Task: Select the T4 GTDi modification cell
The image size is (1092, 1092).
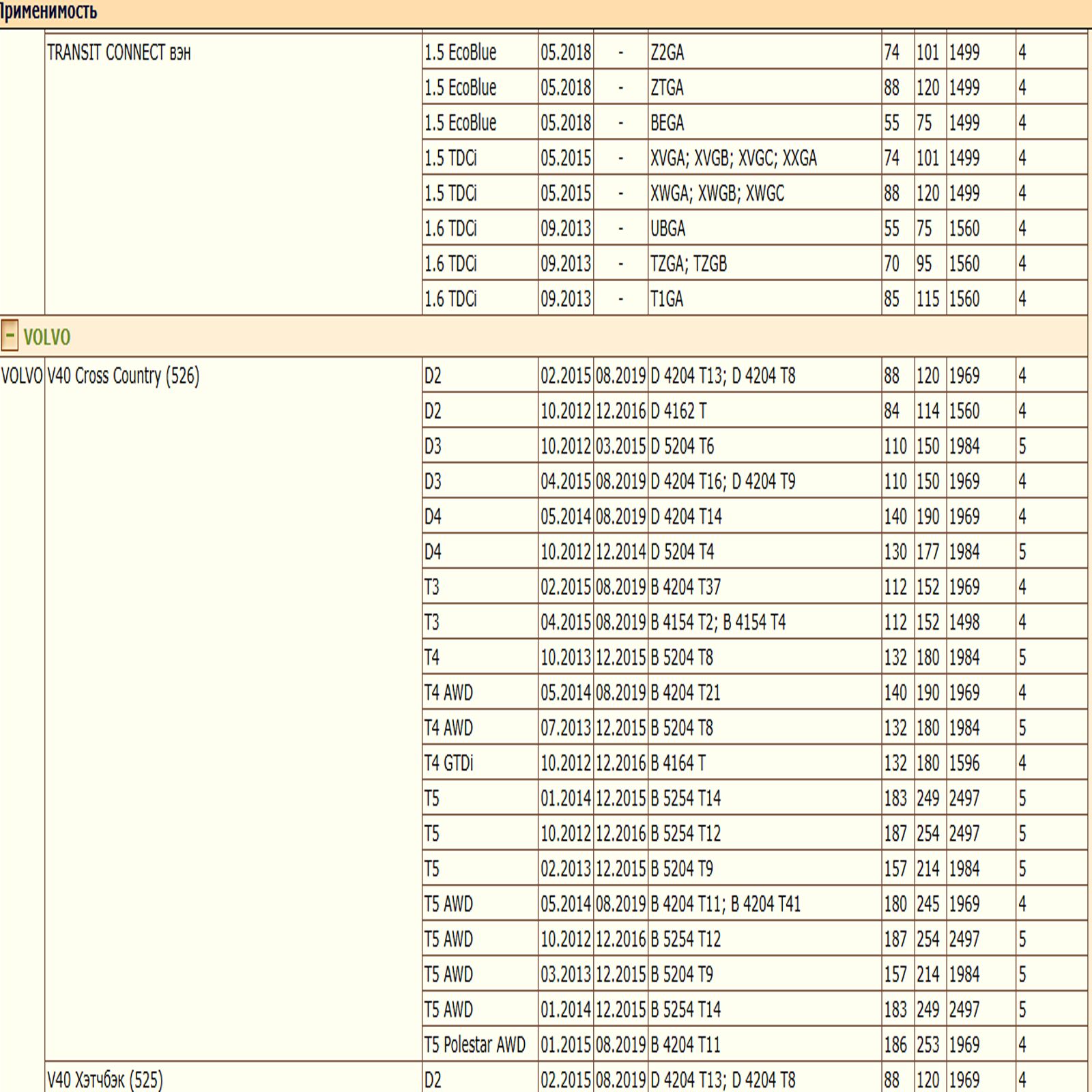Action: pyautogui.click(x=448, y=763)
